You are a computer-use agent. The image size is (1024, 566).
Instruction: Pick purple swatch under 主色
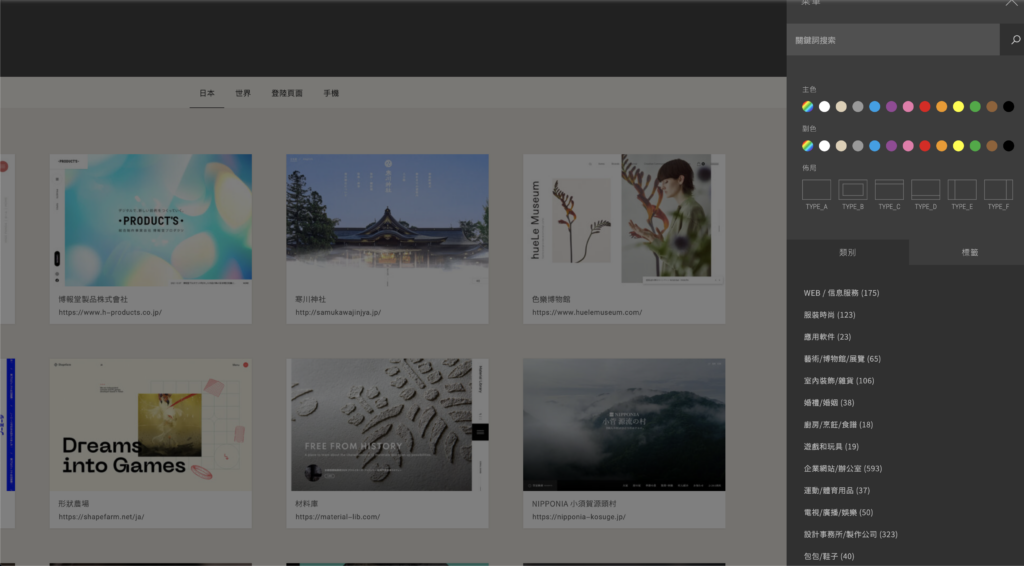(x=891, y=106)
